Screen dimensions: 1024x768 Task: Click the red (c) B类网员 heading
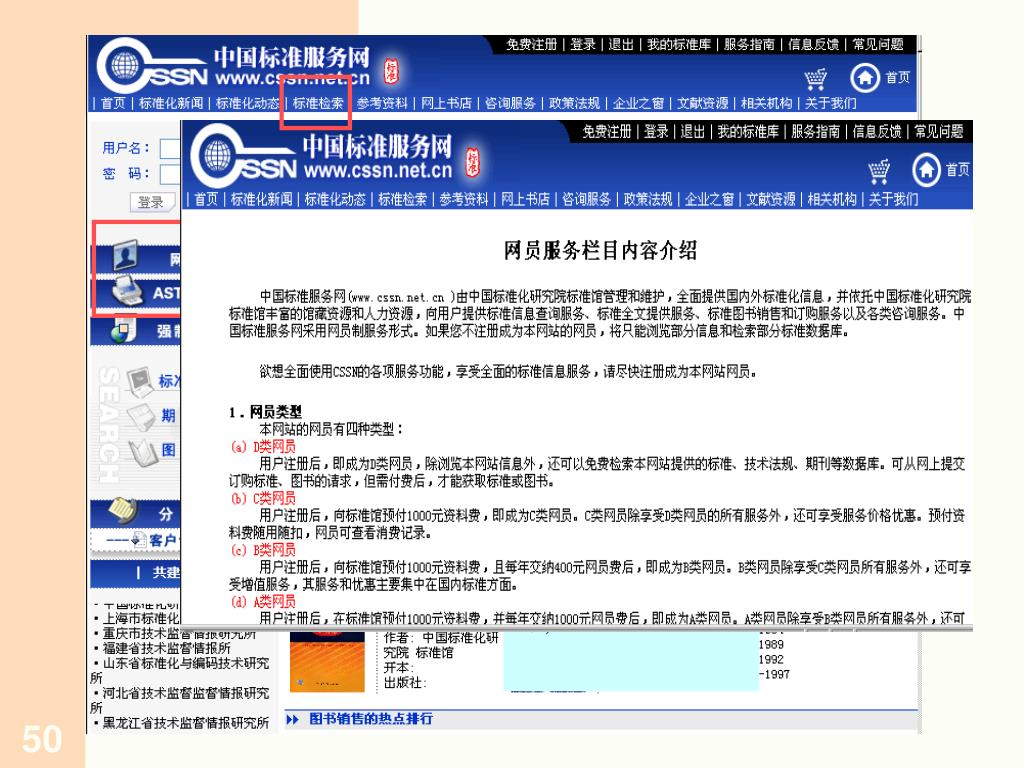coord(263,550)
